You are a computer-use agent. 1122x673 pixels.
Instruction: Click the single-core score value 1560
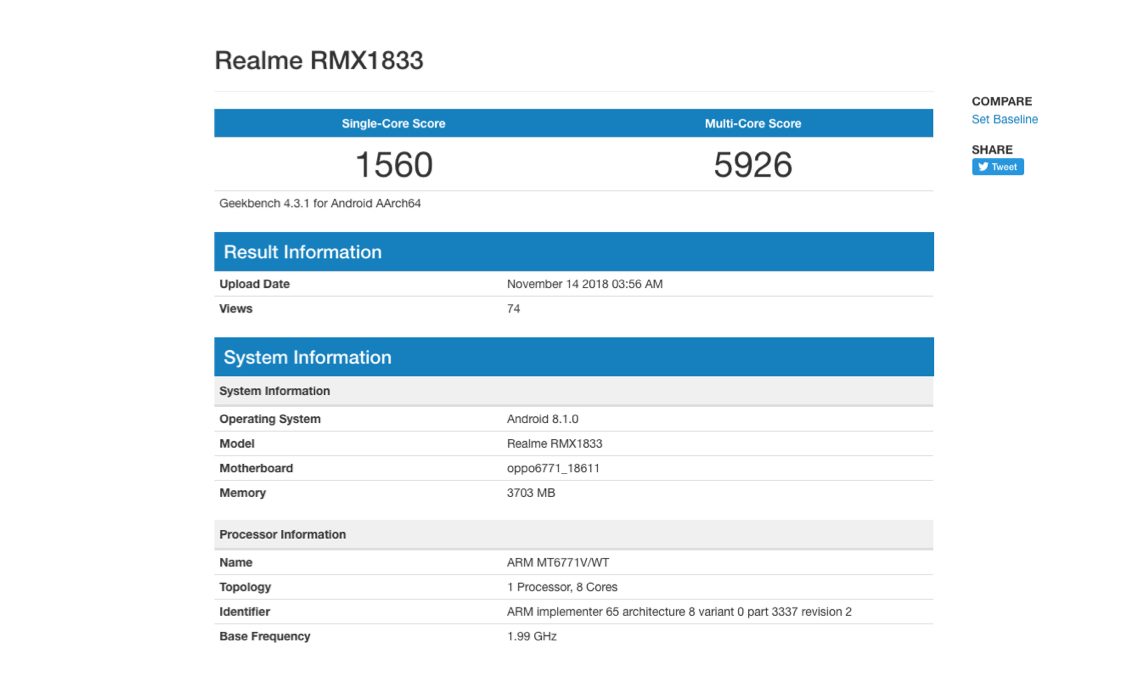coord(393,165)
